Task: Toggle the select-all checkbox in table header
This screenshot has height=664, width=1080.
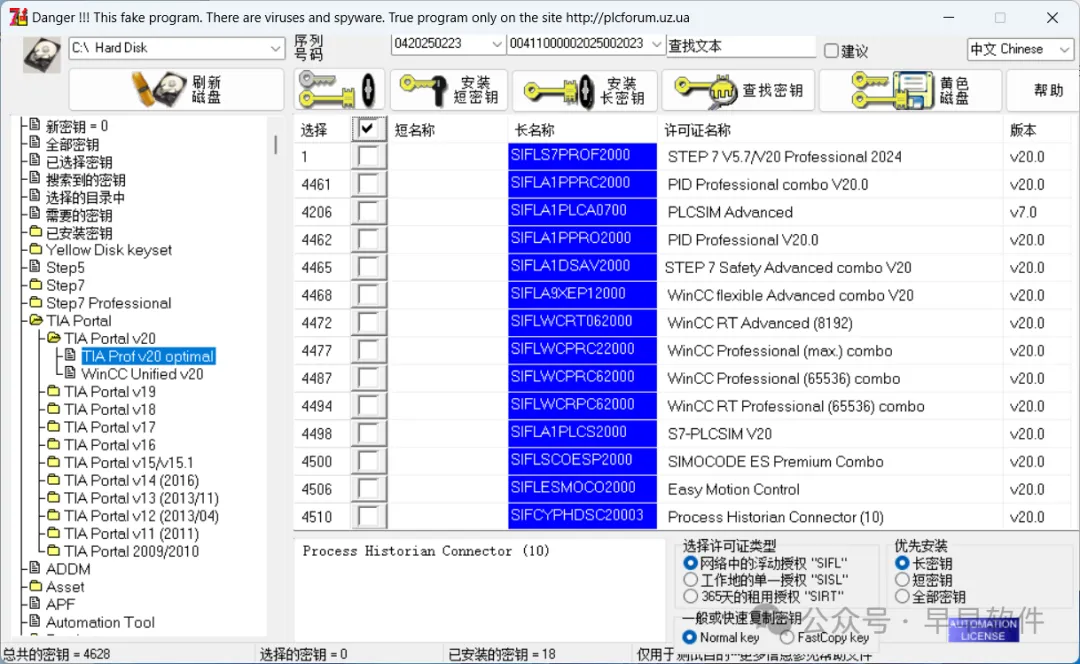Action: tap(368, 128)
